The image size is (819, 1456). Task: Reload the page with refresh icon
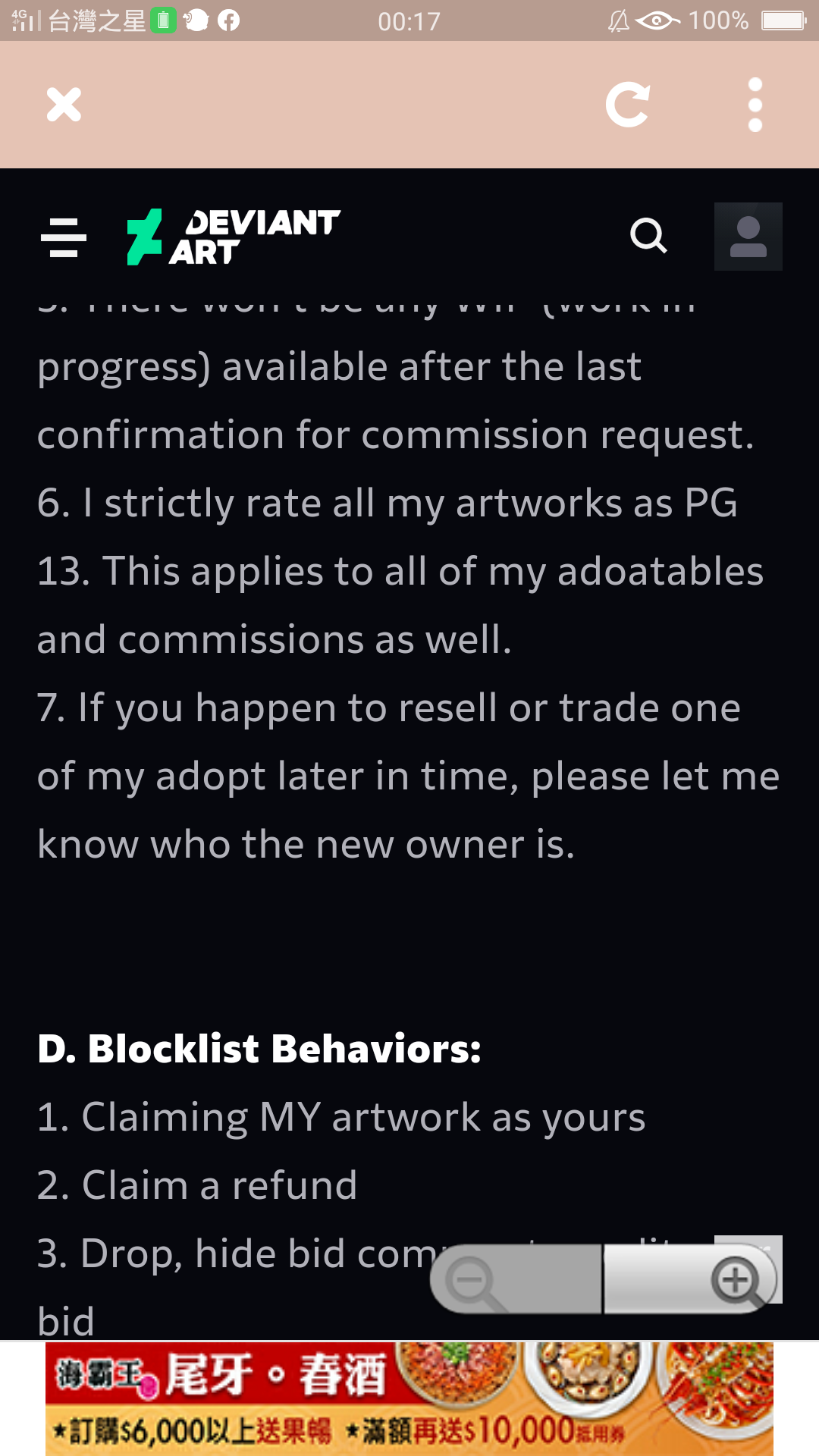point(628,105)
